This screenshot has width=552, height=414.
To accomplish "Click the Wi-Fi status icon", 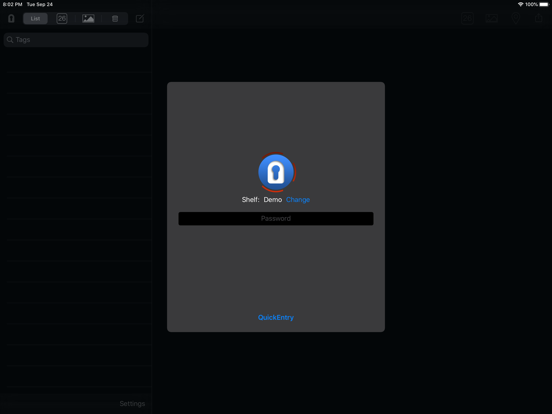I will pyautogui.click(x=520, y=4).
